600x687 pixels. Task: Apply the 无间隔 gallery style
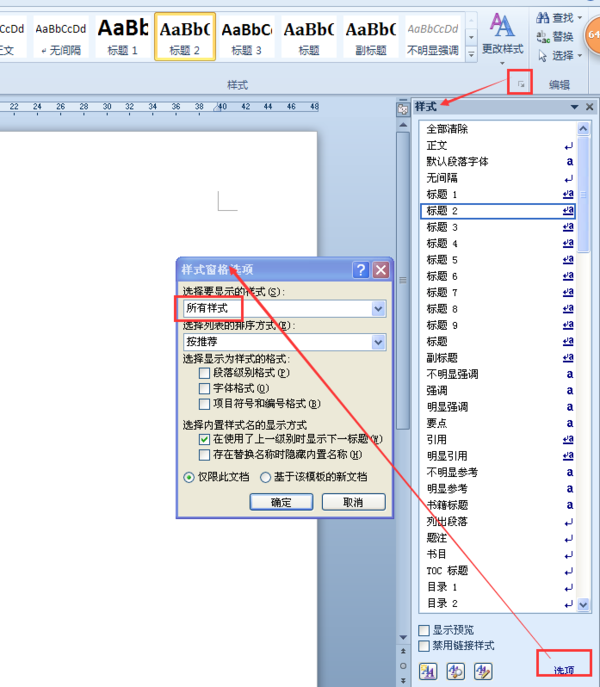[x=60, y=36]
